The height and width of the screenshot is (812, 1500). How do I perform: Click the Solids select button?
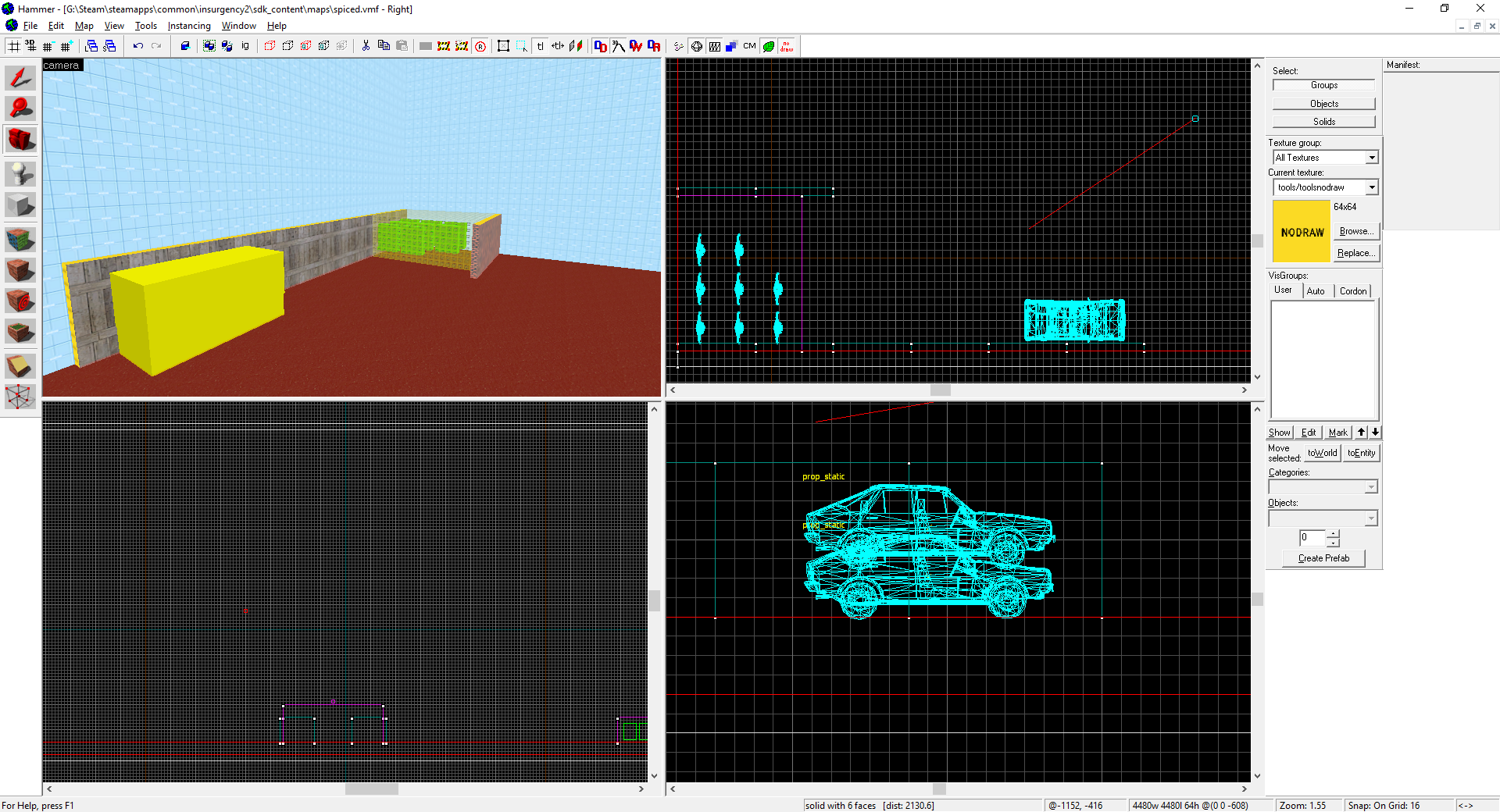pyautogui.click(x=1323, y=122)
